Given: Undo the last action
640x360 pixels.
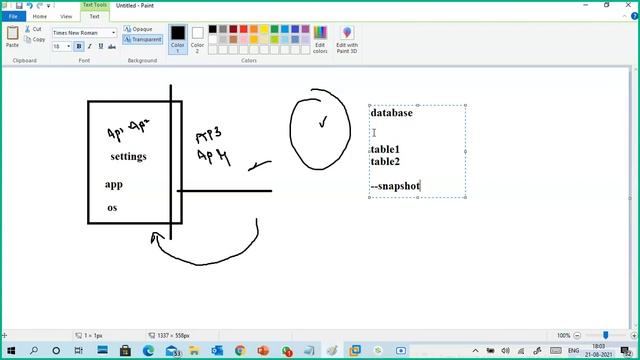Looking at the screenshot, I should point(29,5).
